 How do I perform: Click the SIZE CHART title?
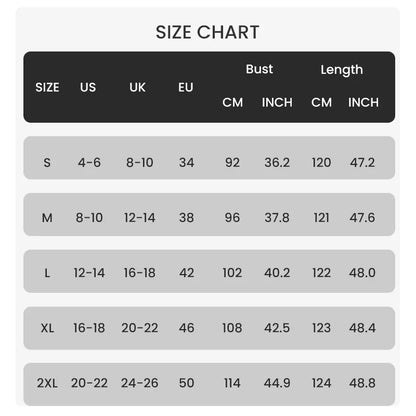[207, 32]
